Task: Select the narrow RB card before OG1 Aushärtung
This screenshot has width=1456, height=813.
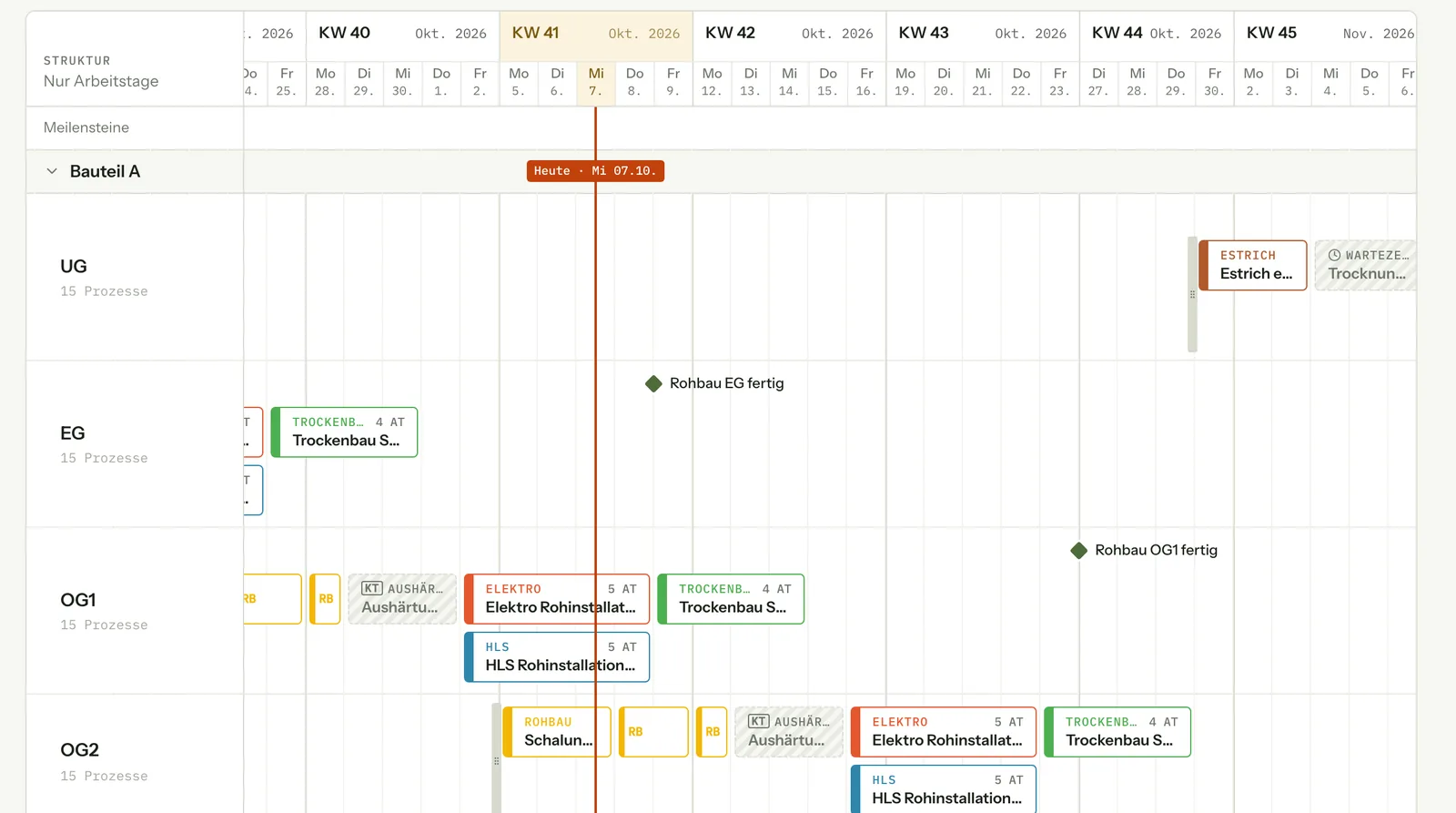Action: (x=325, y=598)
